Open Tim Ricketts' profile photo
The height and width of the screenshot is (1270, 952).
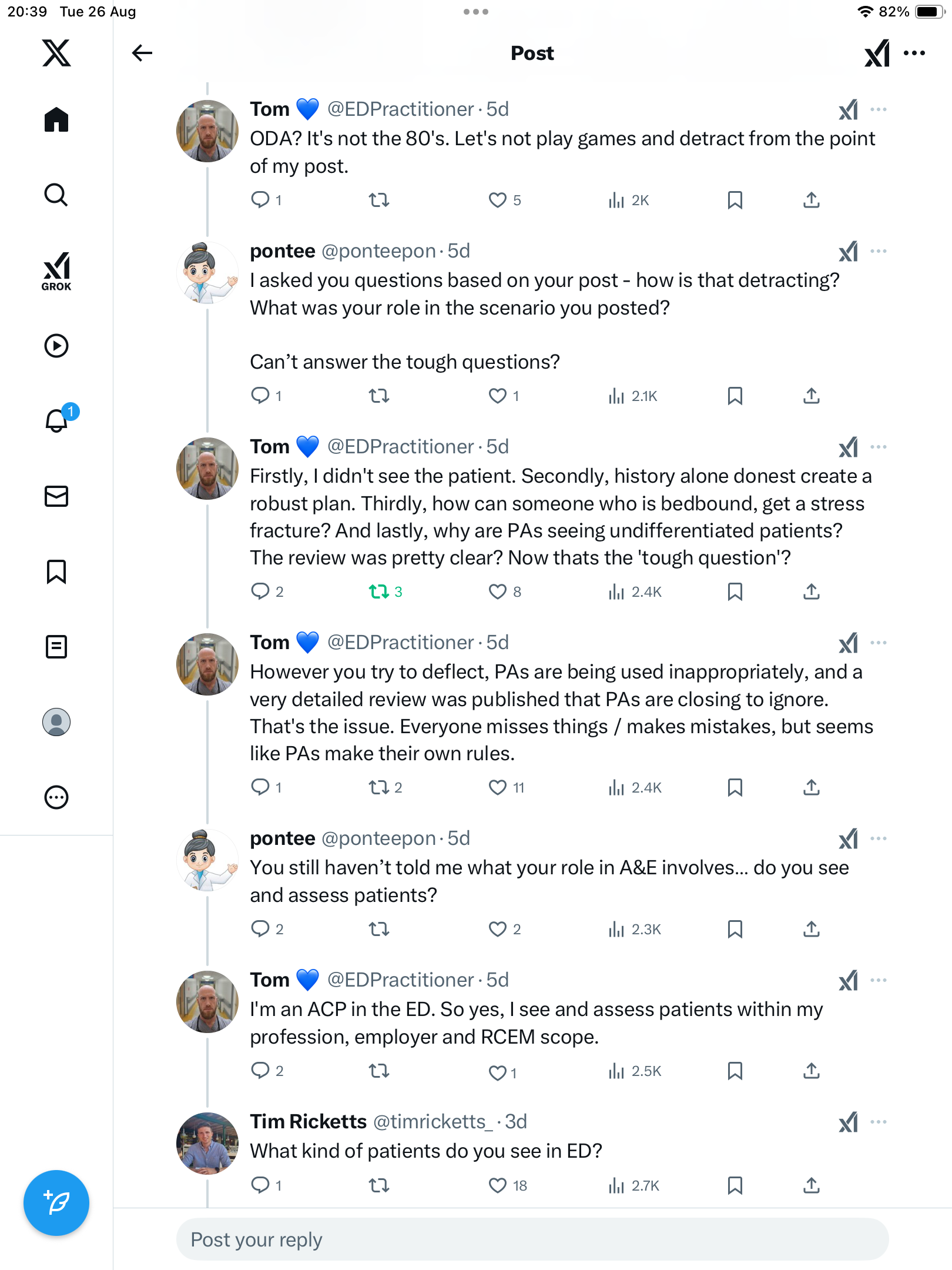[x=207, y=1143]
